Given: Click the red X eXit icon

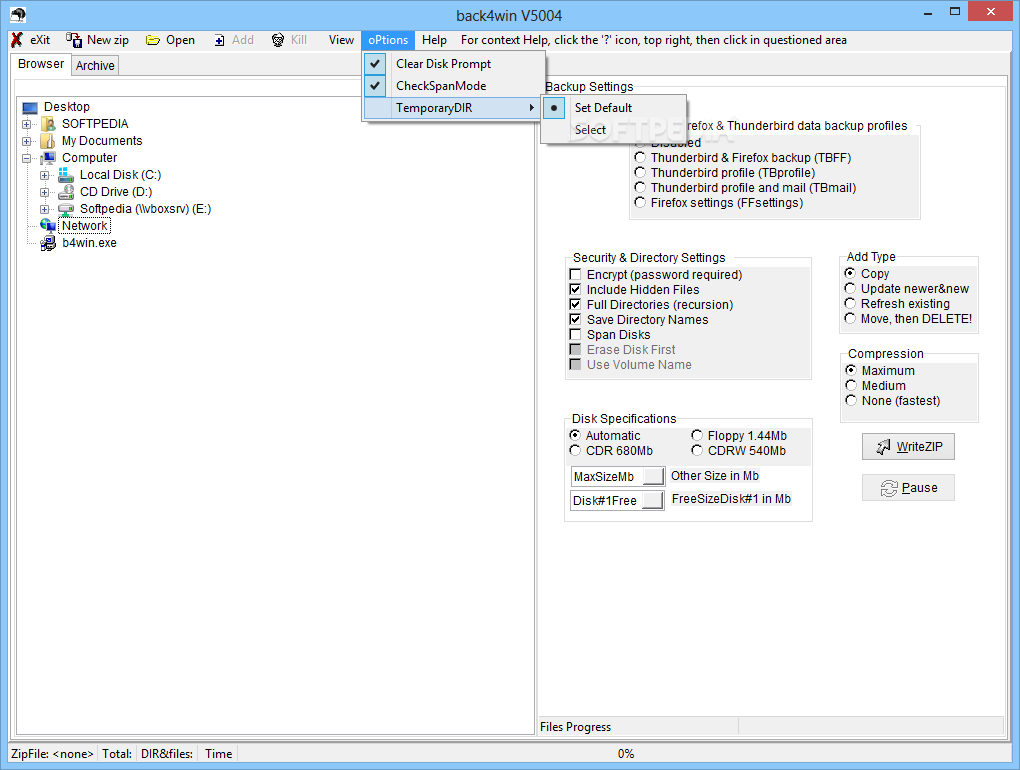Looking at the screenshot, I should pyautogui.click(x=17, y=40).
